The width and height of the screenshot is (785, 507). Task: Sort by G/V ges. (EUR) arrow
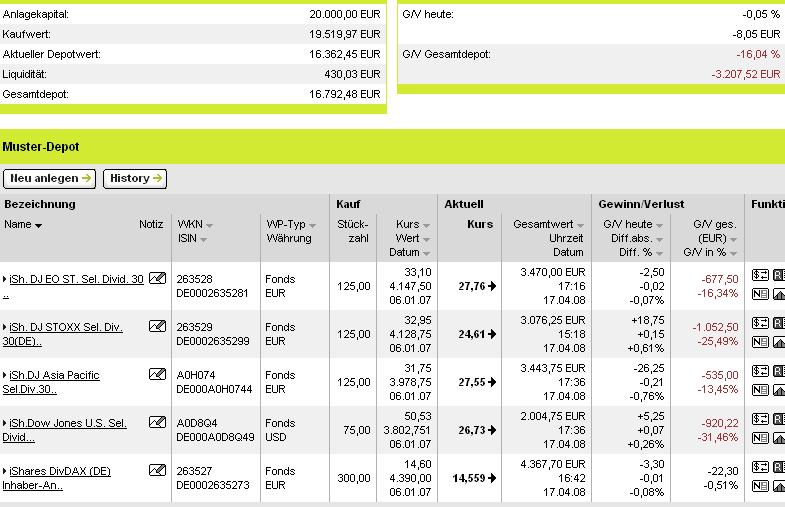(733, 240)
